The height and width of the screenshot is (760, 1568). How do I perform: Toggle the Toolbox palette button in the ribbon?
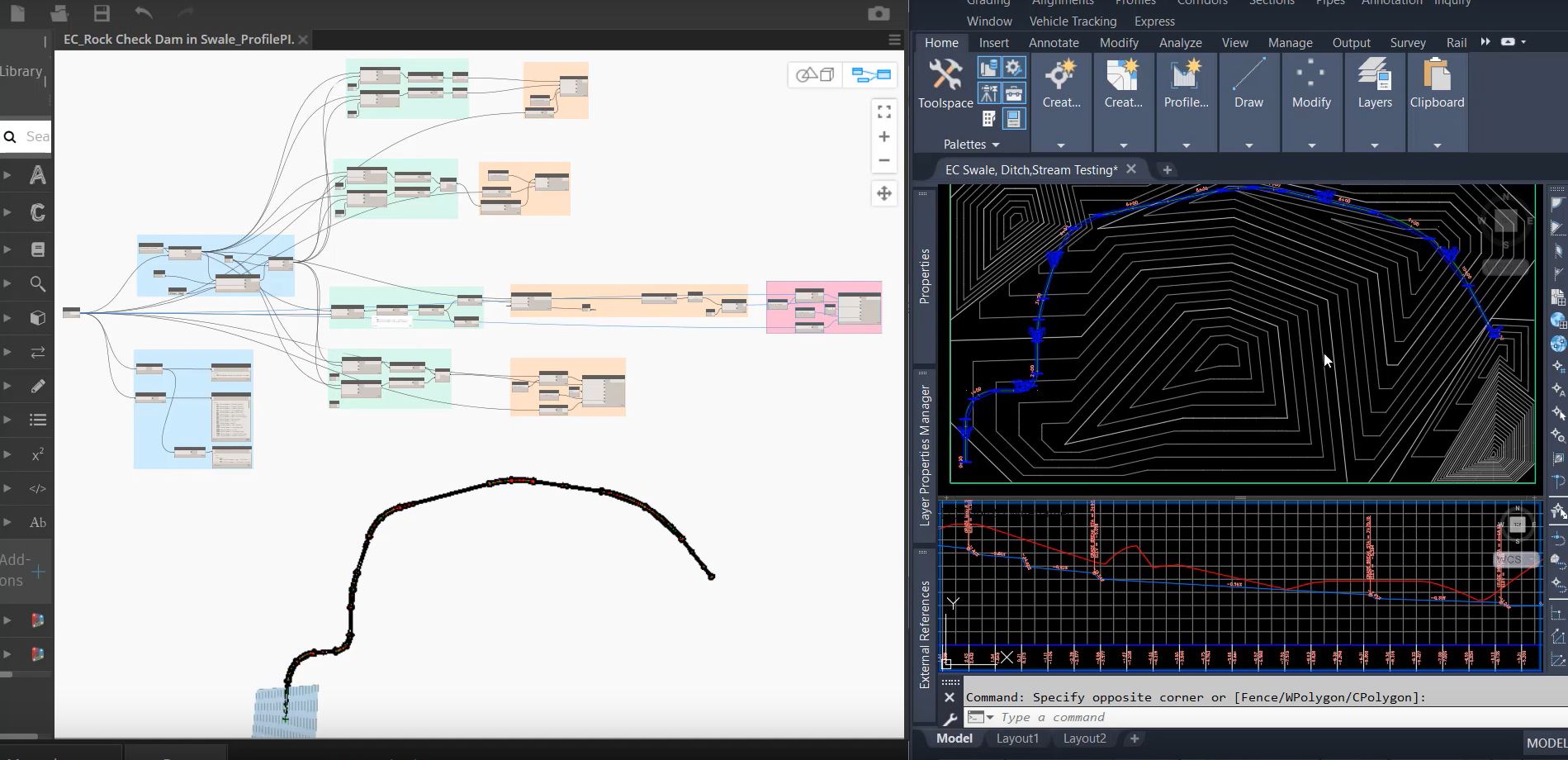pos(1014,93)
